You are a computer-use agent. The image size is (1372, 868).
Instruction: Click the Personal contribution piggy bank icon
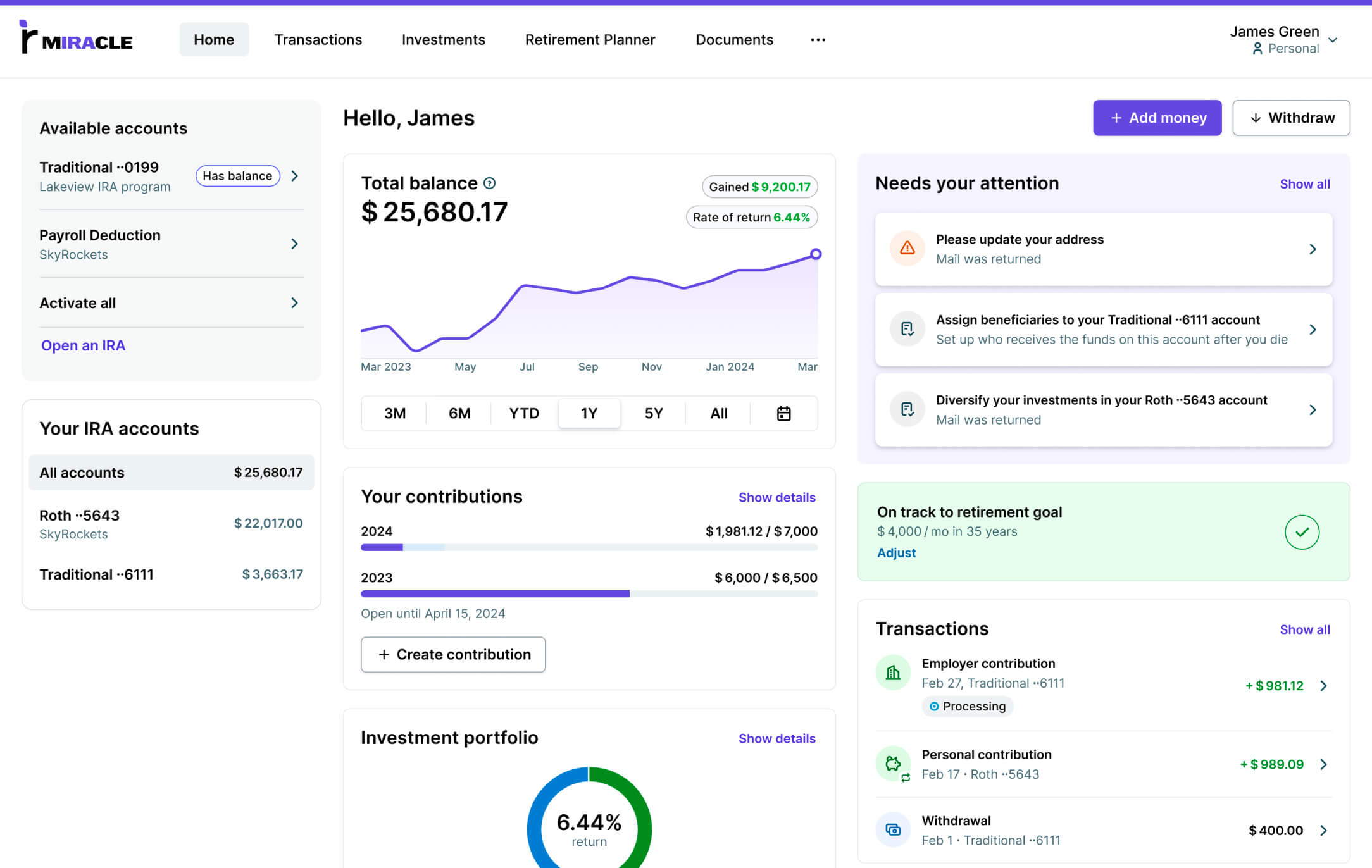[893, 764]
